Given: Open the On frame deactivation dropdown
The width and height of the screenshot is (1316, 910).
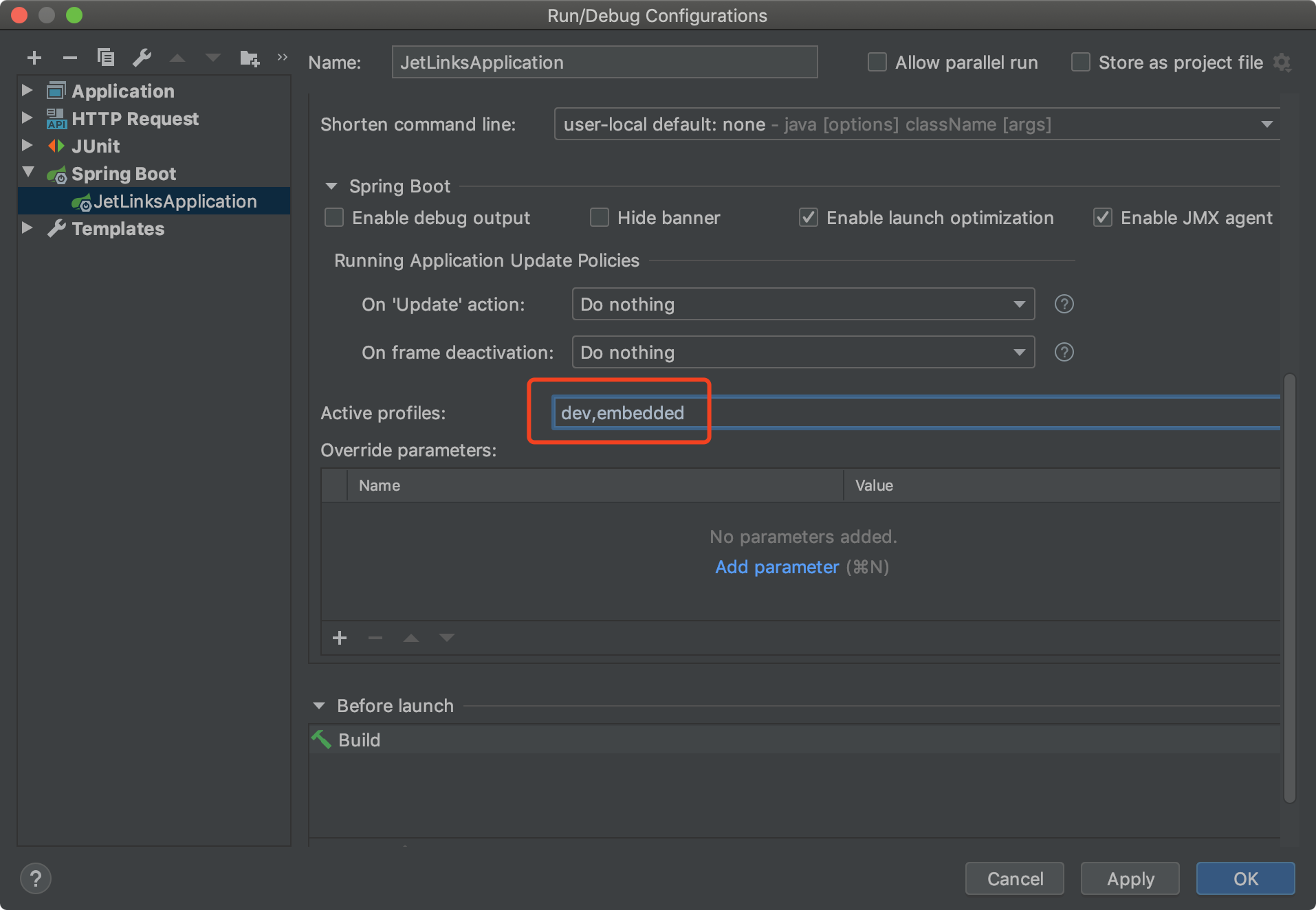Looking at the screenshot, I should tap(803, 352).
